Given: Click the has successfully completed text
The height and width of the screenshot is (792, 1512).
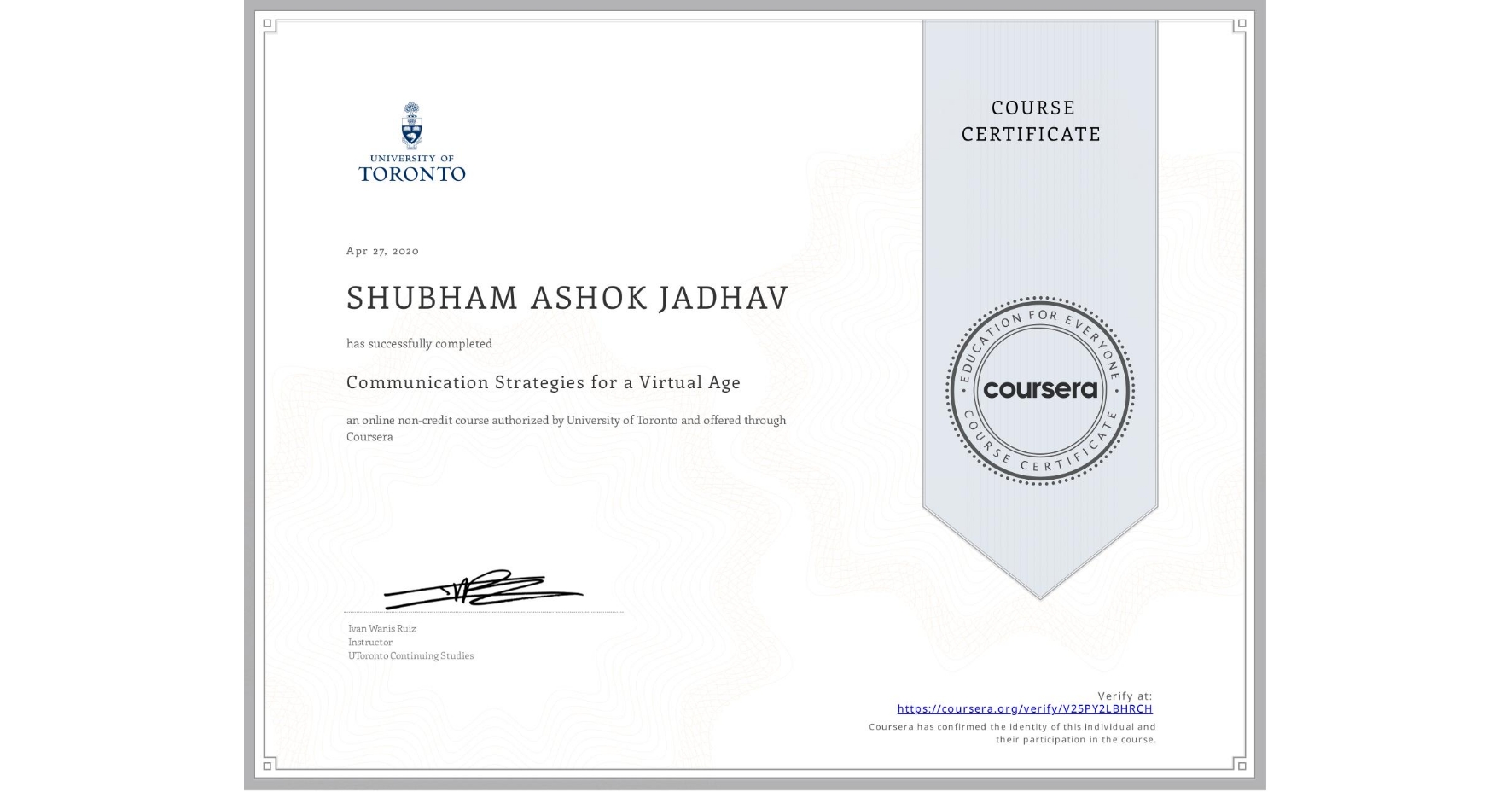Looking at the screenshot, I should (419, 343).
